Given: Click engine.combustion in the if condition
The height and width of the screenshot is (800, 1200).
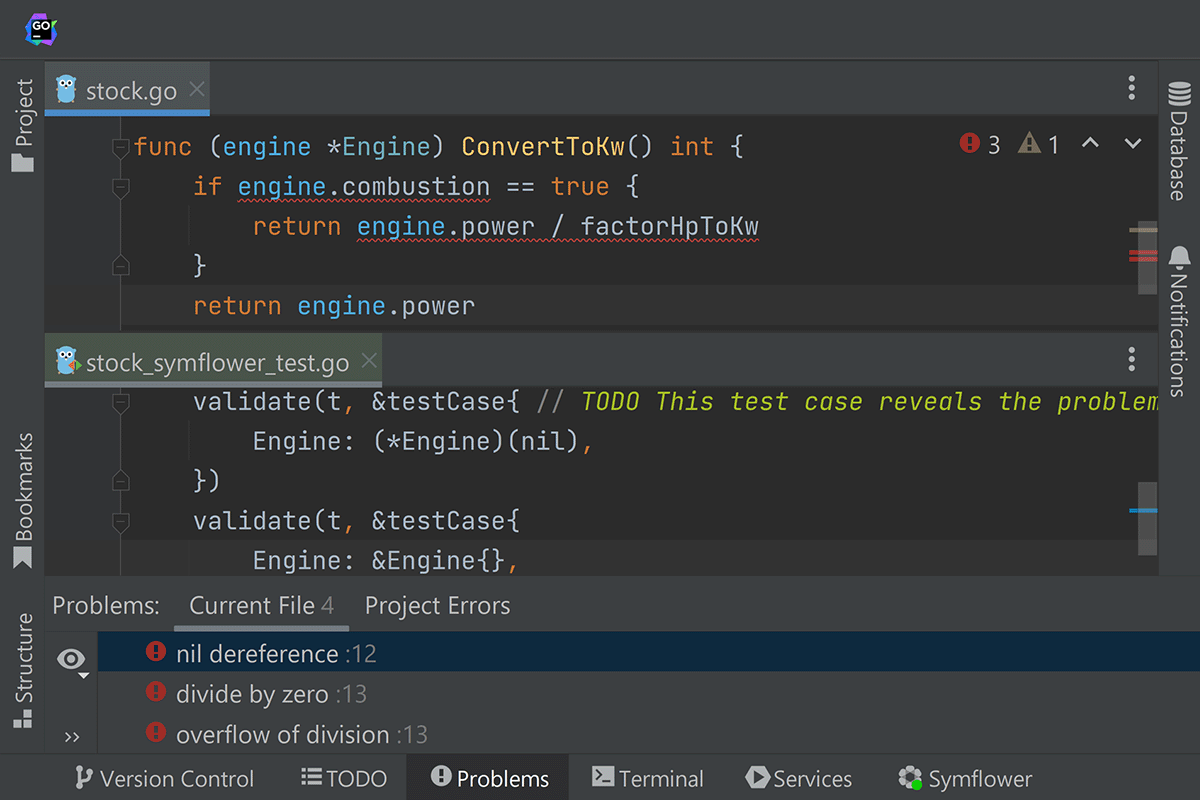Looking at the screenshot, I should coord(364,187).
